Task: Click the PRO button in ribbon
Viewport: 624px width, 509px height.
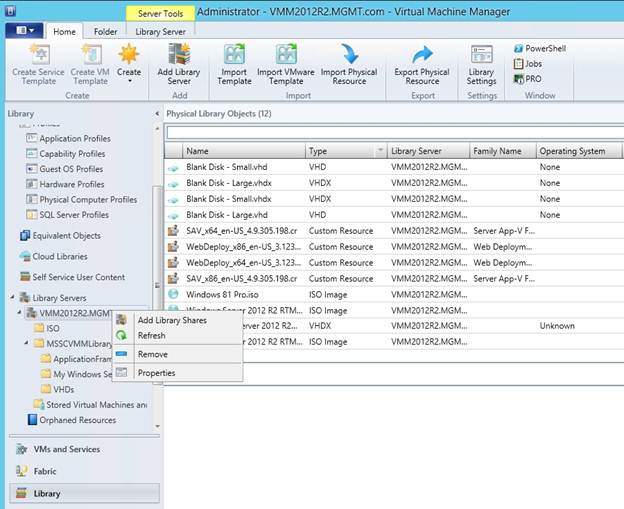Action: (x=530, y=79)
